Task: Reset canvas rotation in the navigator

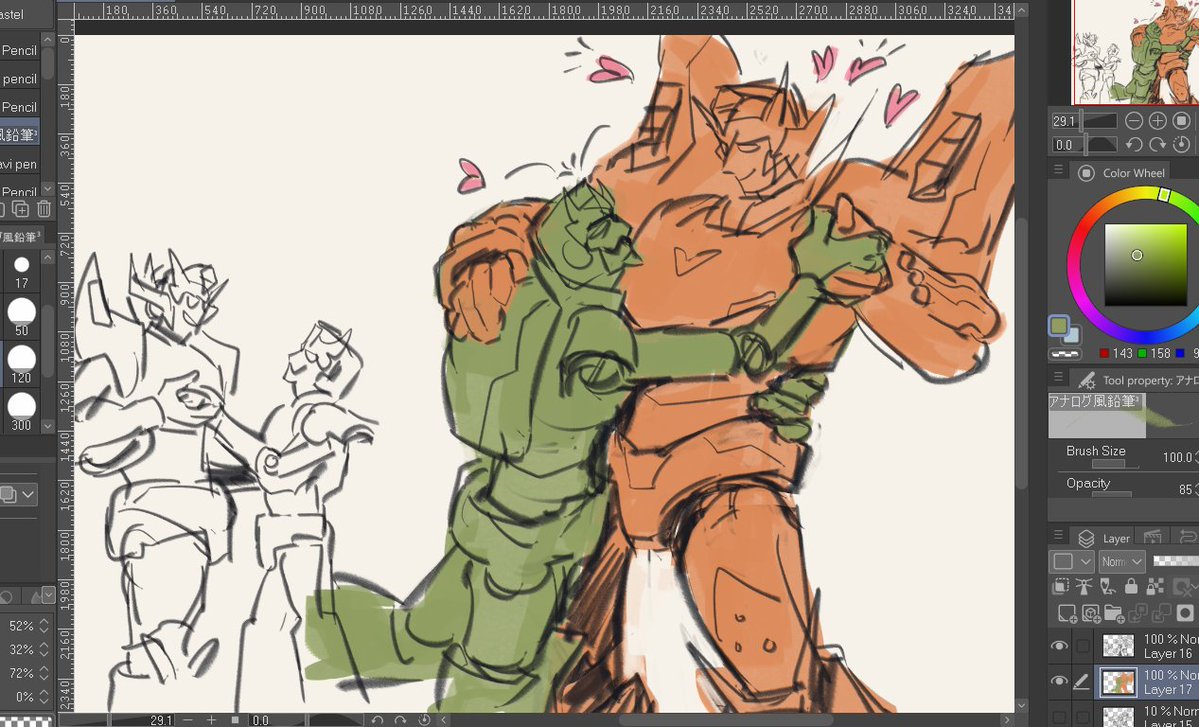Action: tap(1181, 144)
